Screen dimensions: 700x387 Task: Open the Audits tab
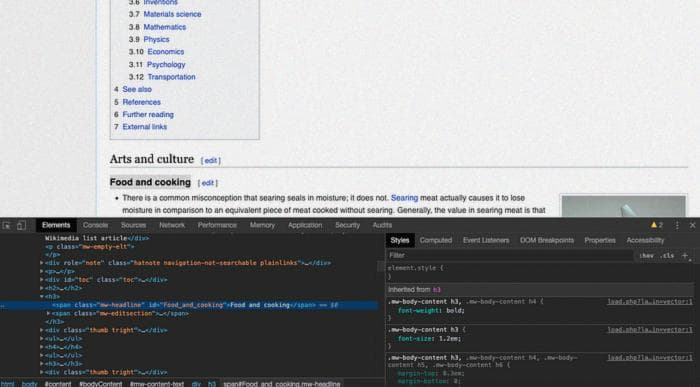(x=382, y=225)
